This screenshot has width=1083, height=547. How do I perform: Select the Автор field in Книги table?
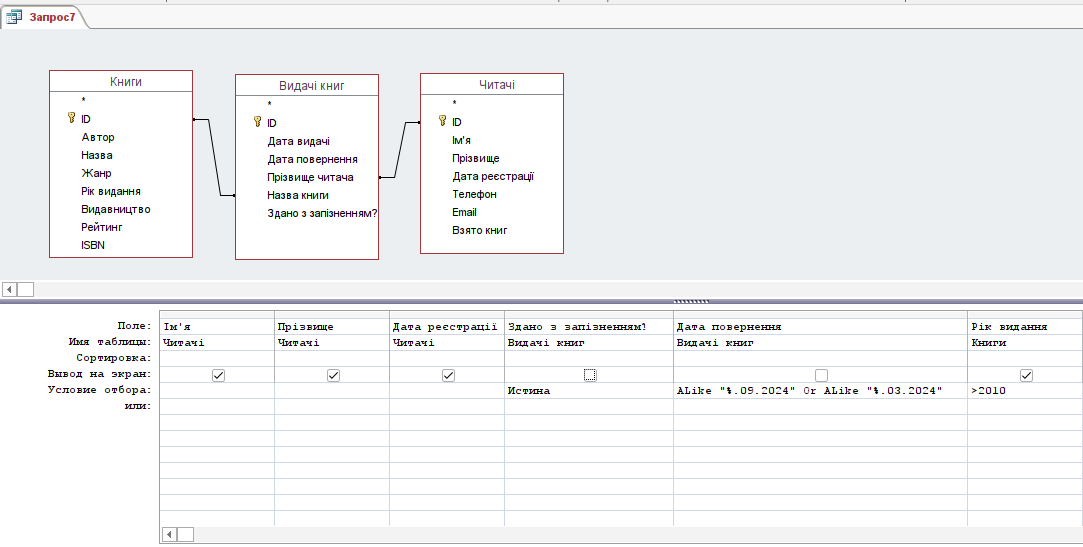98,137
